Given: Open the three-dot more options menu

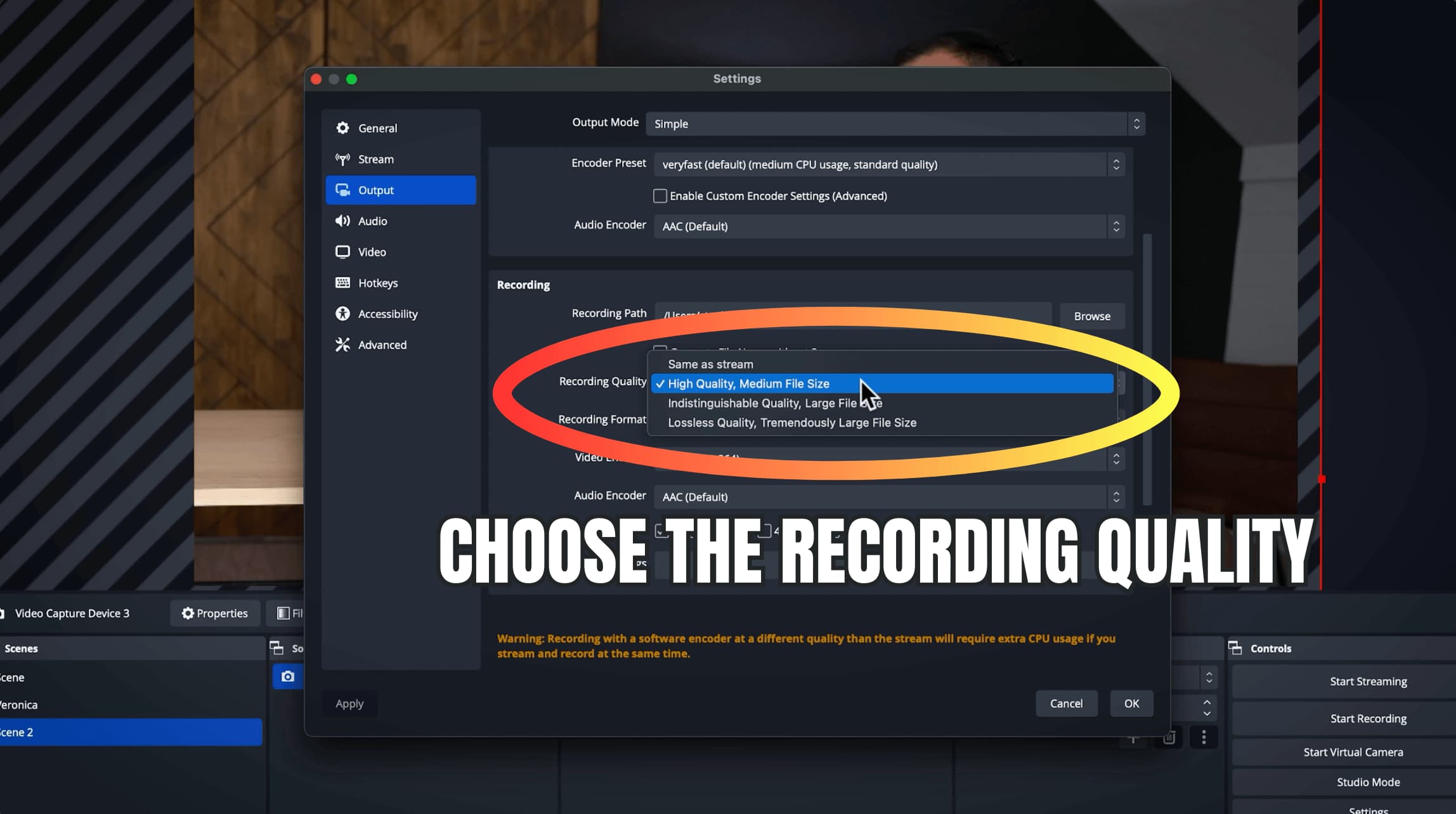Looking at the screenshot, I should point(1204,737).
